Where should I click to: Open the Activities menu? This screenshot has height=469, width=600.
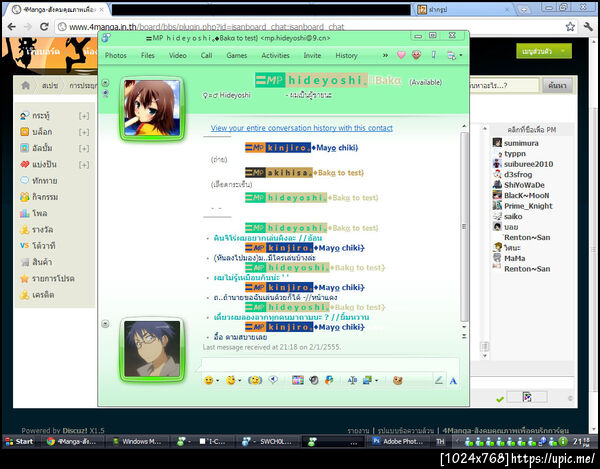[x=276, y=55]
